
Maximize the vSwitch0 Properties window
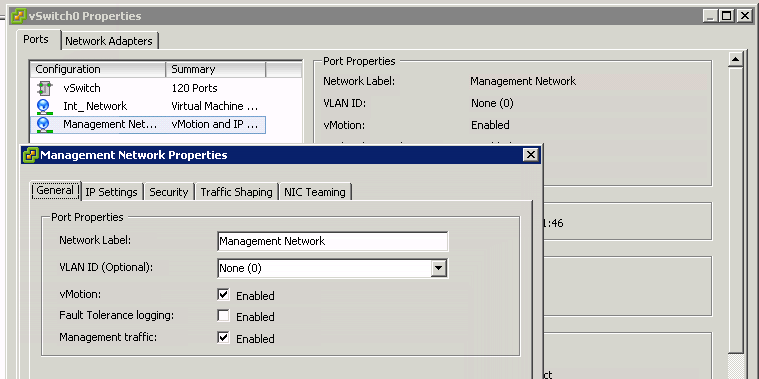tap(727, 16)
